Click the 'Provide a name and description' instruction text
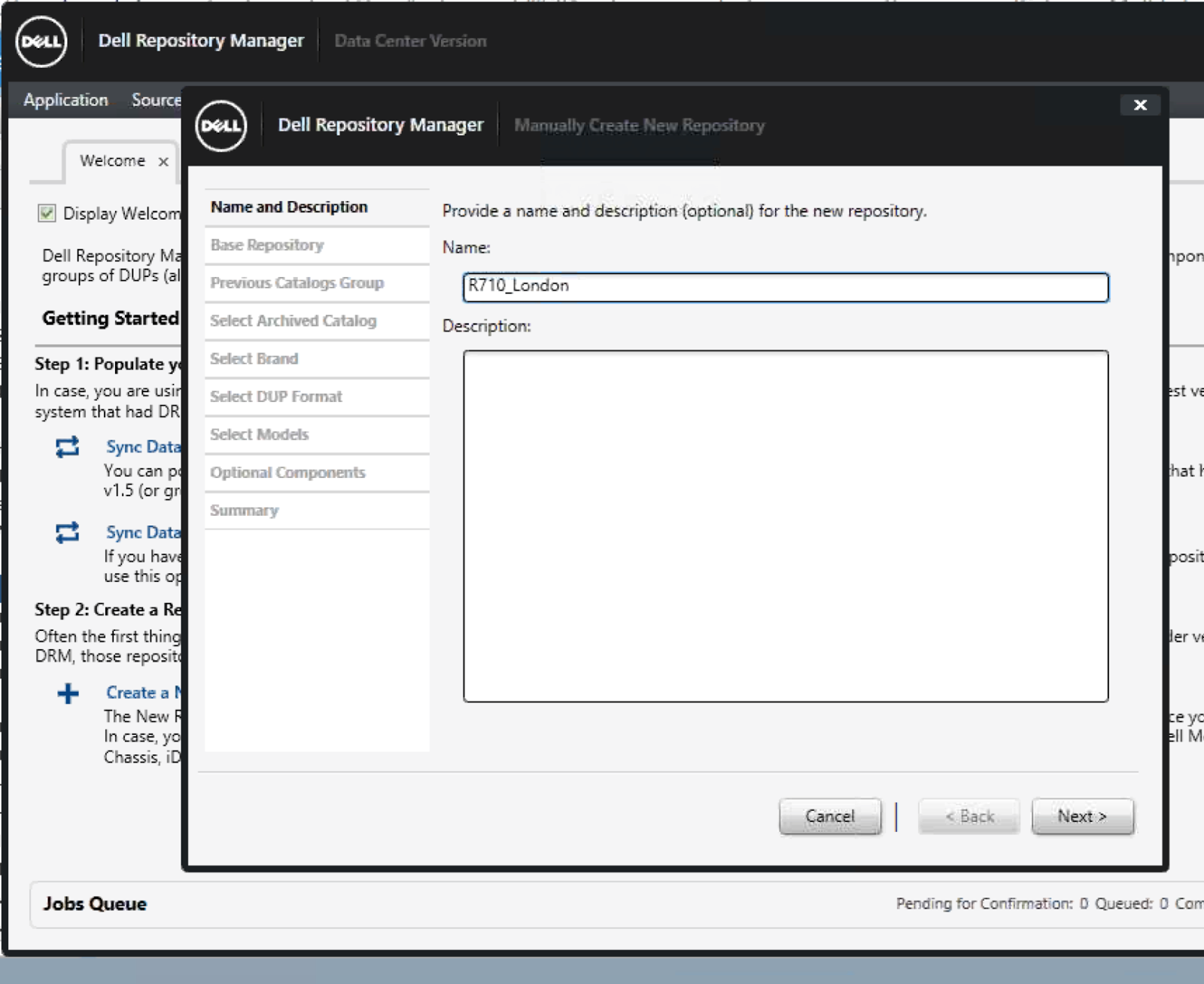Screen dimensions: 1204x984 [684, 212]
